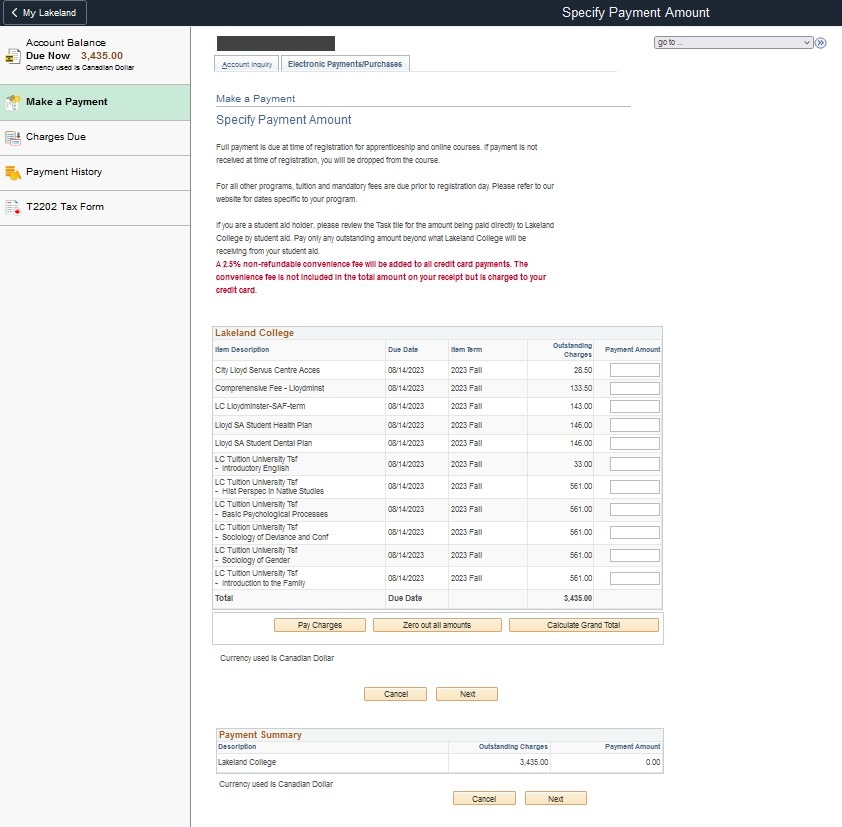Click Calculate Grand Total
Screen dimensions: 842x827
click(583, 624)
